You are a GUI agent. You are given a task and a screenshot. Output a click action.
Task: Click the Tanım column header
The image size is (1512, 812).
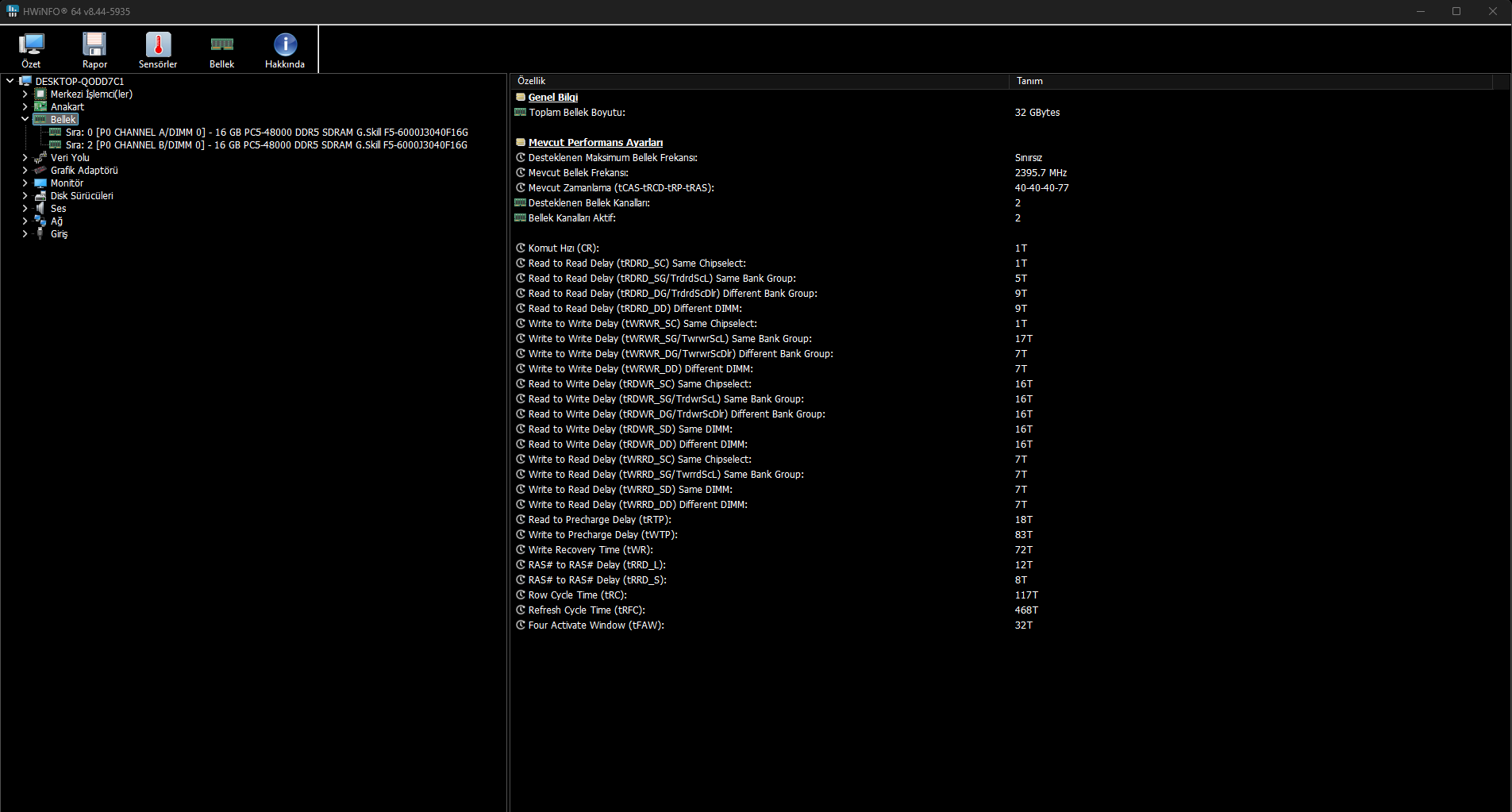pyautogui.click(x=1250, y=81)
